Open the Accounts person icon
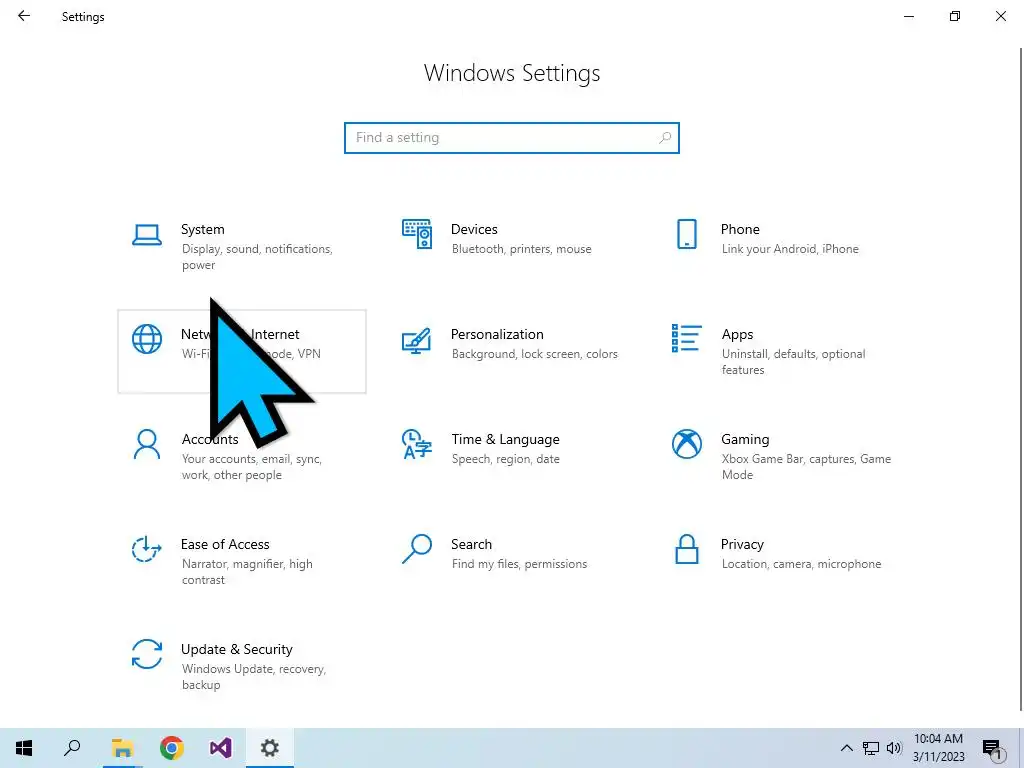Viewport: 1024px width, 768px height. 147,444
